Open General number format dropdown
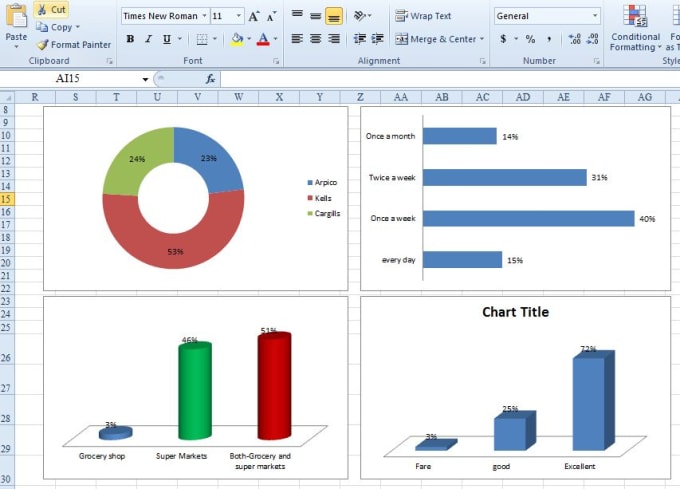Screen dimensions: 680x489 tap(595, 16)
